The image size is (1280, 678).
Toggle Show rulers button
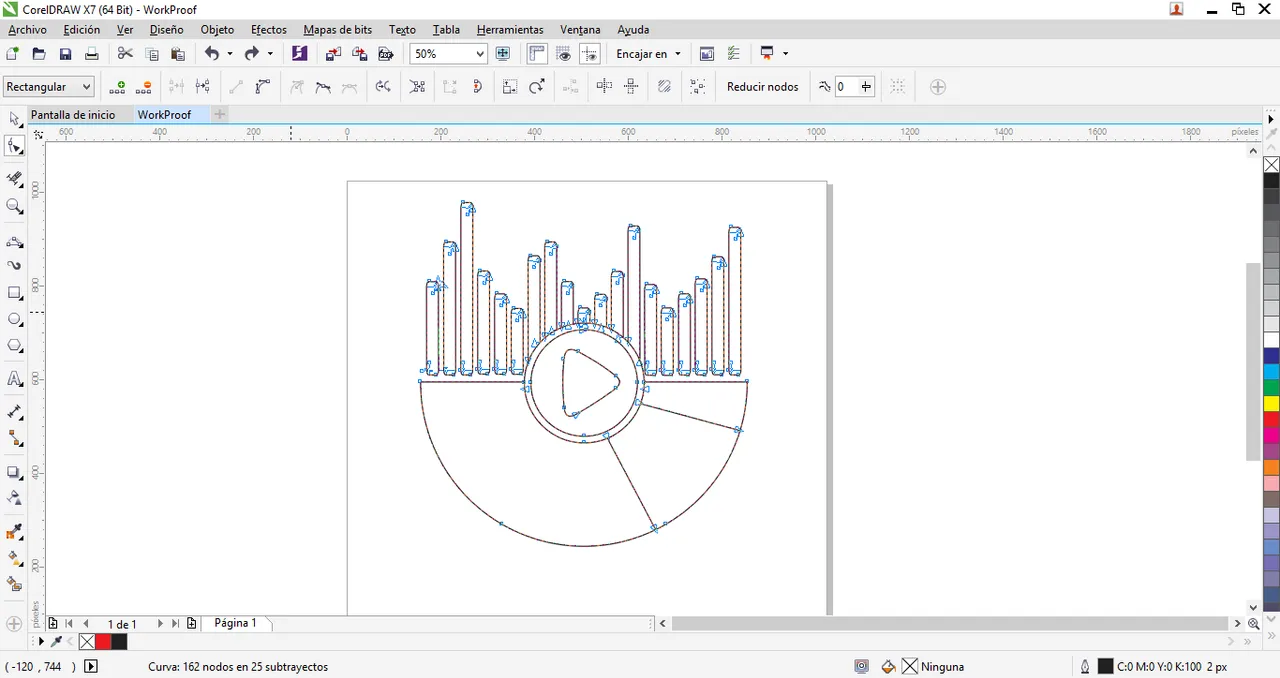(537, 54)
